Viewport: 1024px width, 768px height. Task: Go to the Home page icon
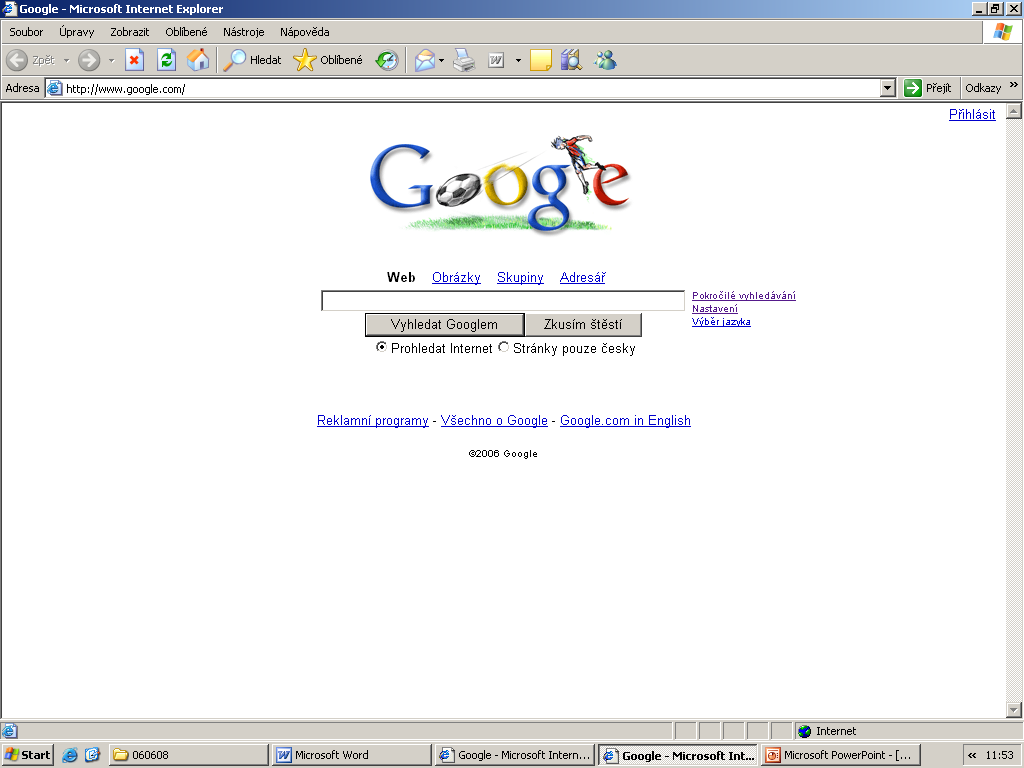coord(198,60)
